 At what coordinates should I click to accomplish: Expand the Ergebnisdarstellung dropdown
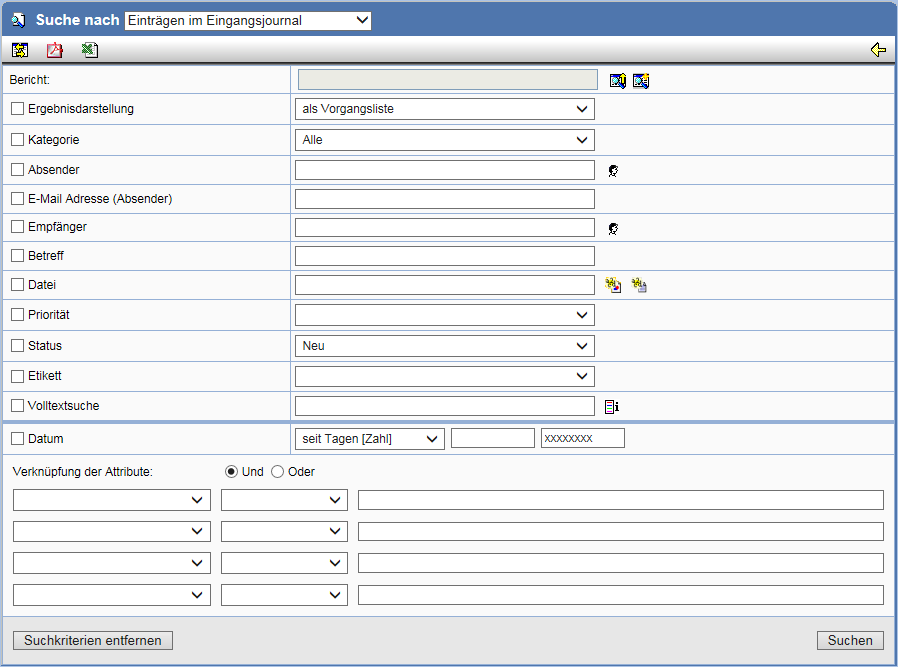444,109
